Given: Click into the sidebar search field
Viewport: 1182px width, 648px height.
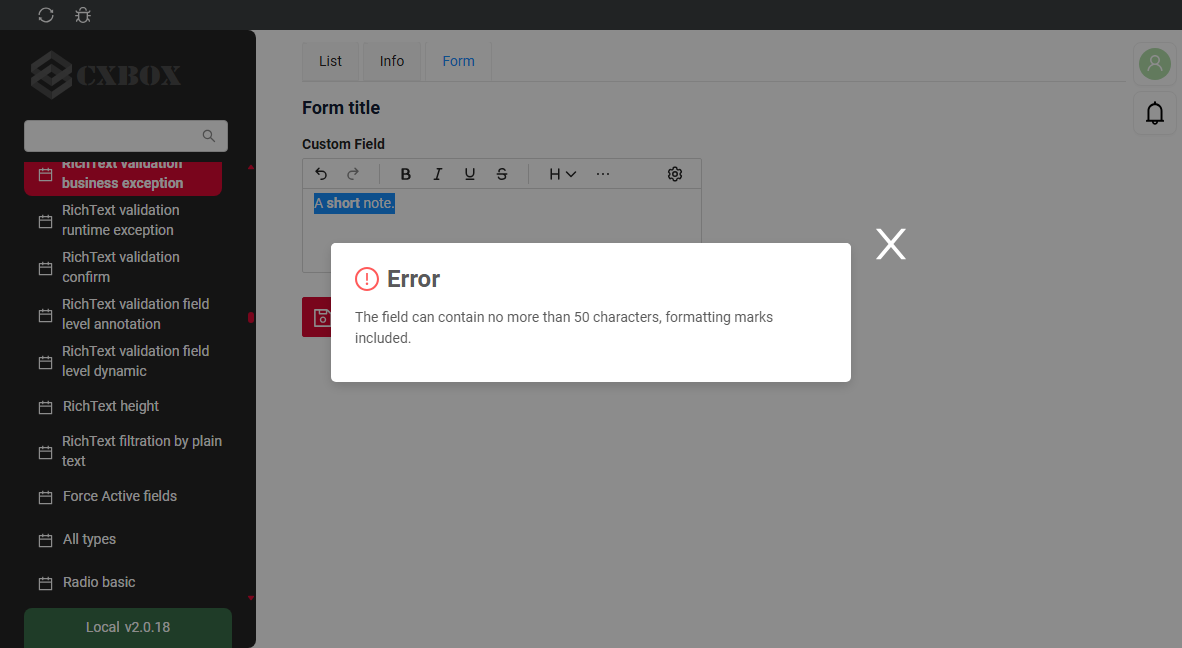Looking at the screenshot, I should tap(126, 136).
